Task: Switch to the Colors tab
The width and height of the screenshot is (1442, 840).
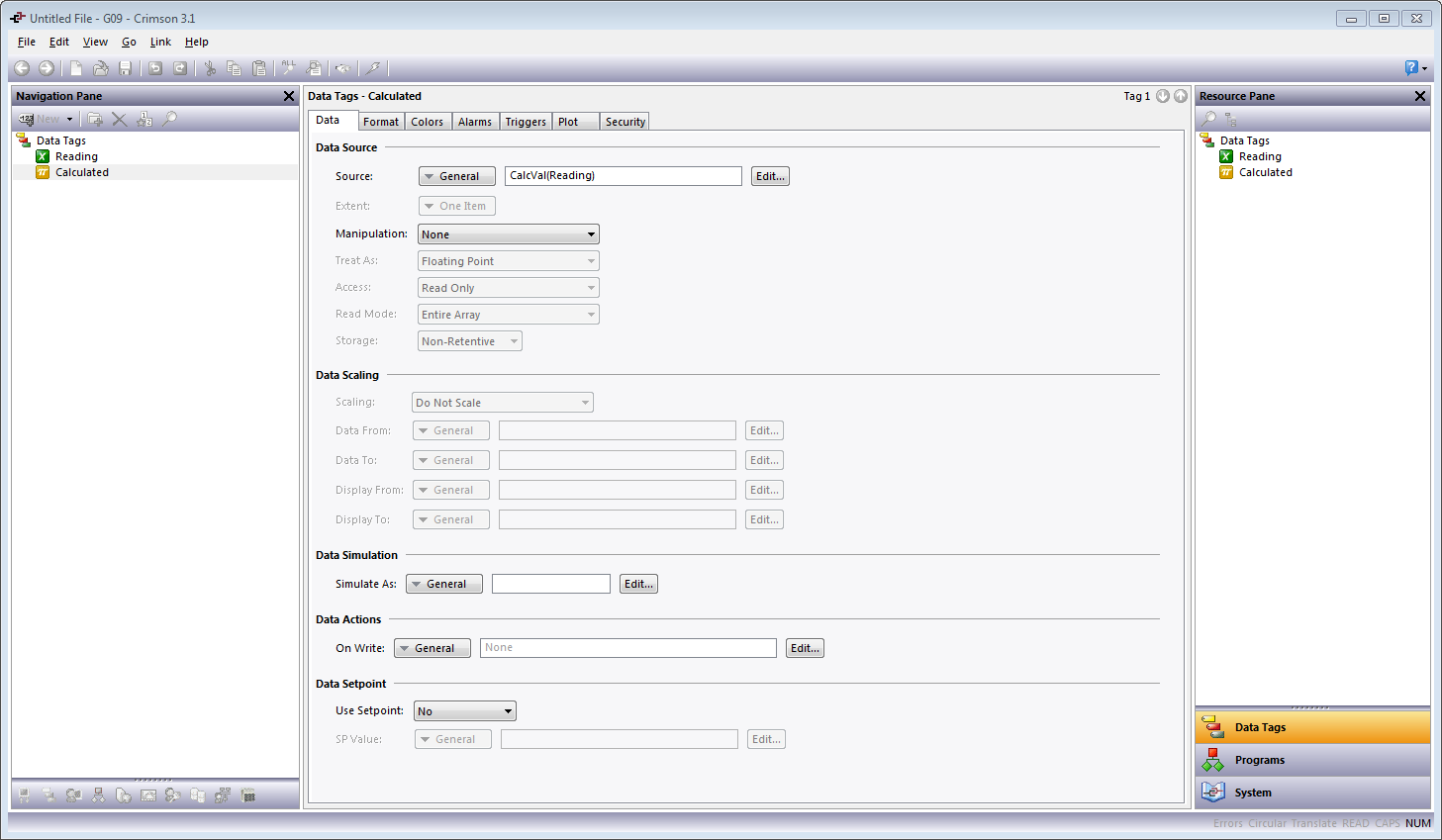Action: [428, 122]
